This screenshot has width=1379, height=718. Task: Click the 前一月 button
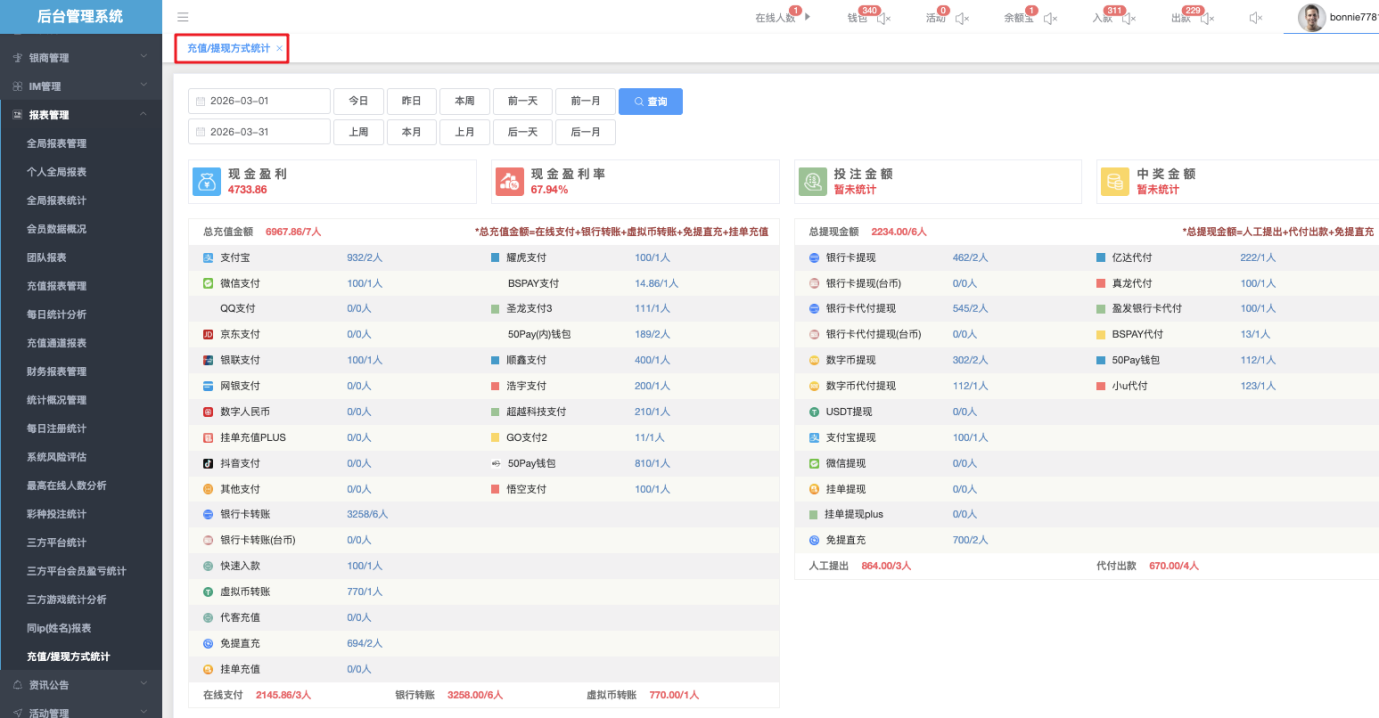tap(585, 102)
